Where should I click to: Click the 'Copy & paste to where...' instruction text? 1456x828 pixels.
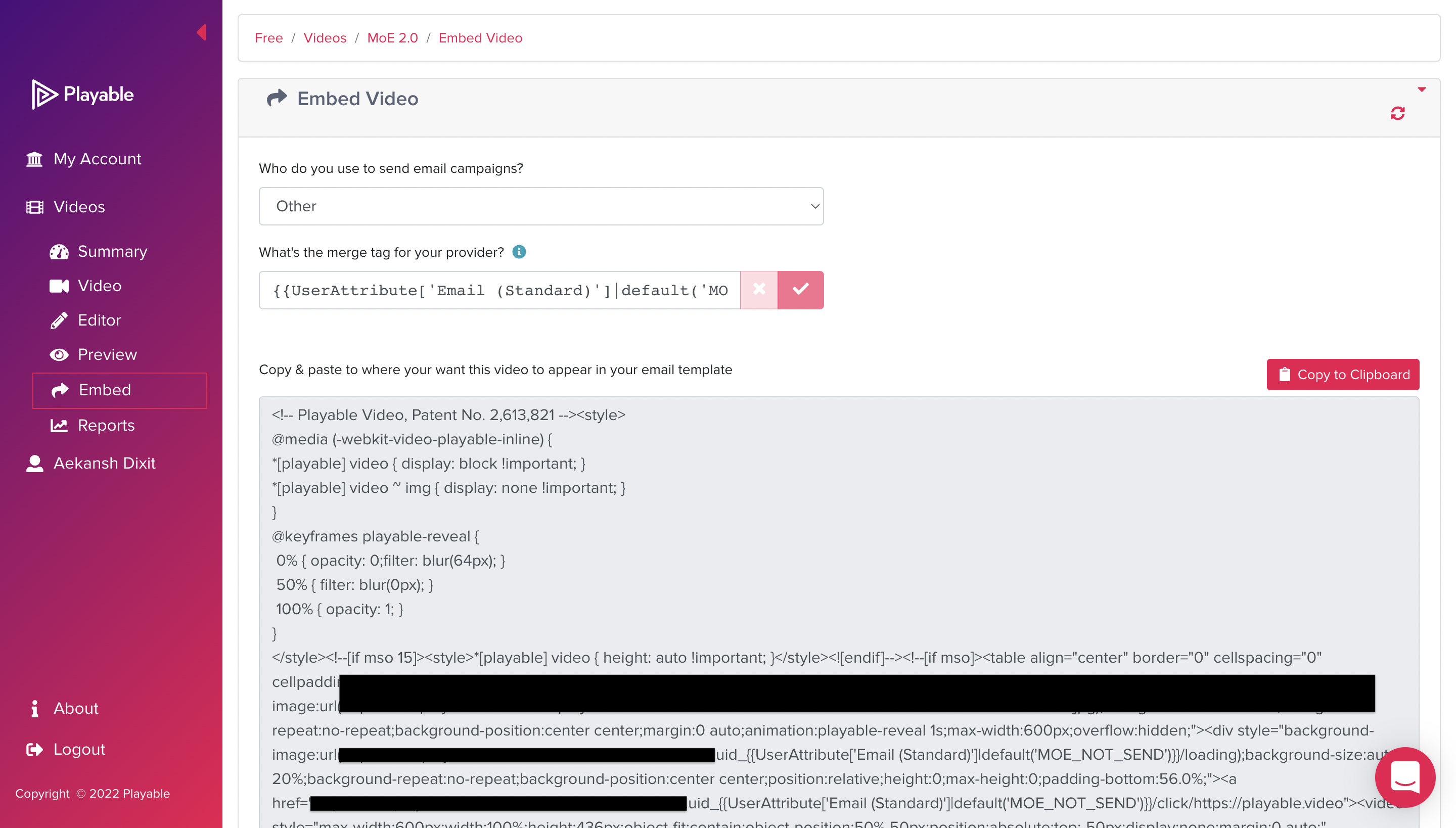[495, 370]
